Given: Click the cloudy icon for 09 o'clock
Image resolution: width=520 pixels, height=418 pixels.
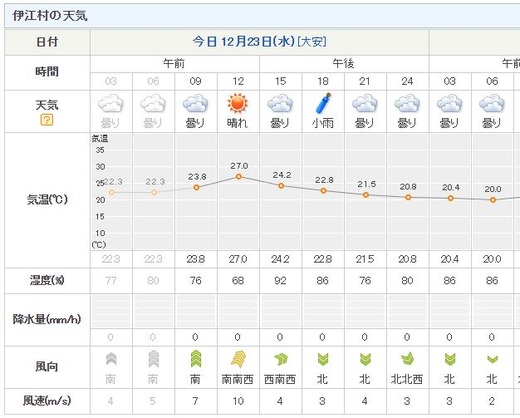Looking at the screenshot, I should click(195, 103).
